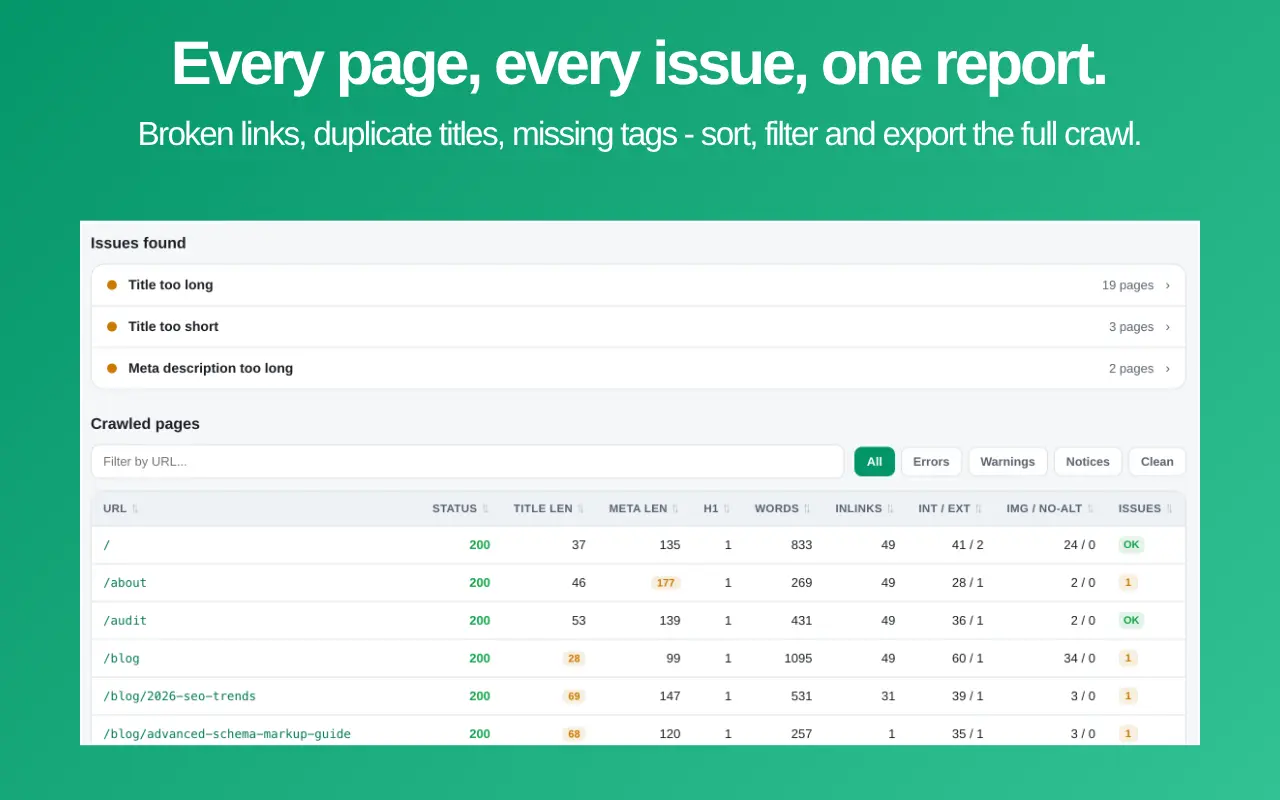This screenshot has height=800, width=1280.
Task: Open the /about page link
Action: (125, 583)
